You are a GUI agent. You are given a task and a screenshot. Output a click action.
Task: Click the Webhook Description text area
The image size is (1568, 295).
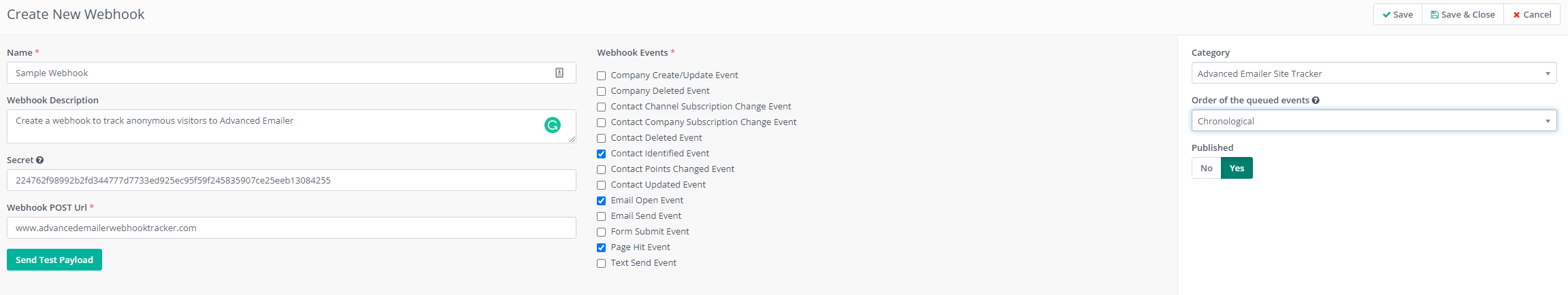point(272,126)
